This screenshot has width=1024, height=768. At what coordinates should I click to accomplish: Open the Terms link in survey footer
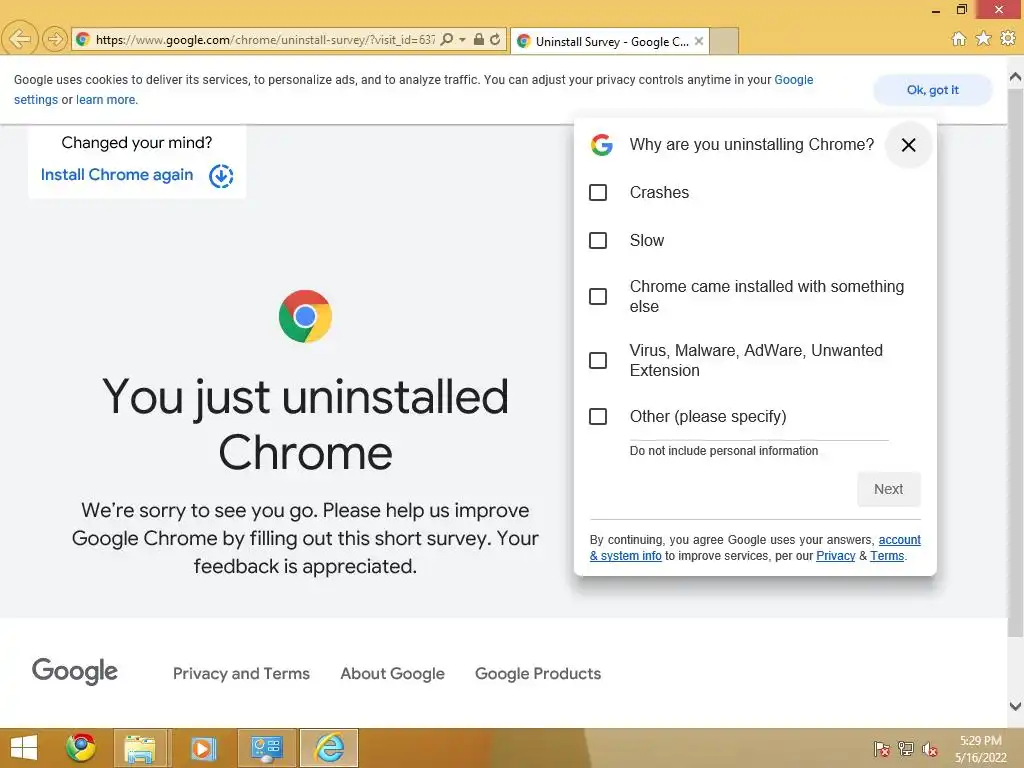(x=887, y=556)
